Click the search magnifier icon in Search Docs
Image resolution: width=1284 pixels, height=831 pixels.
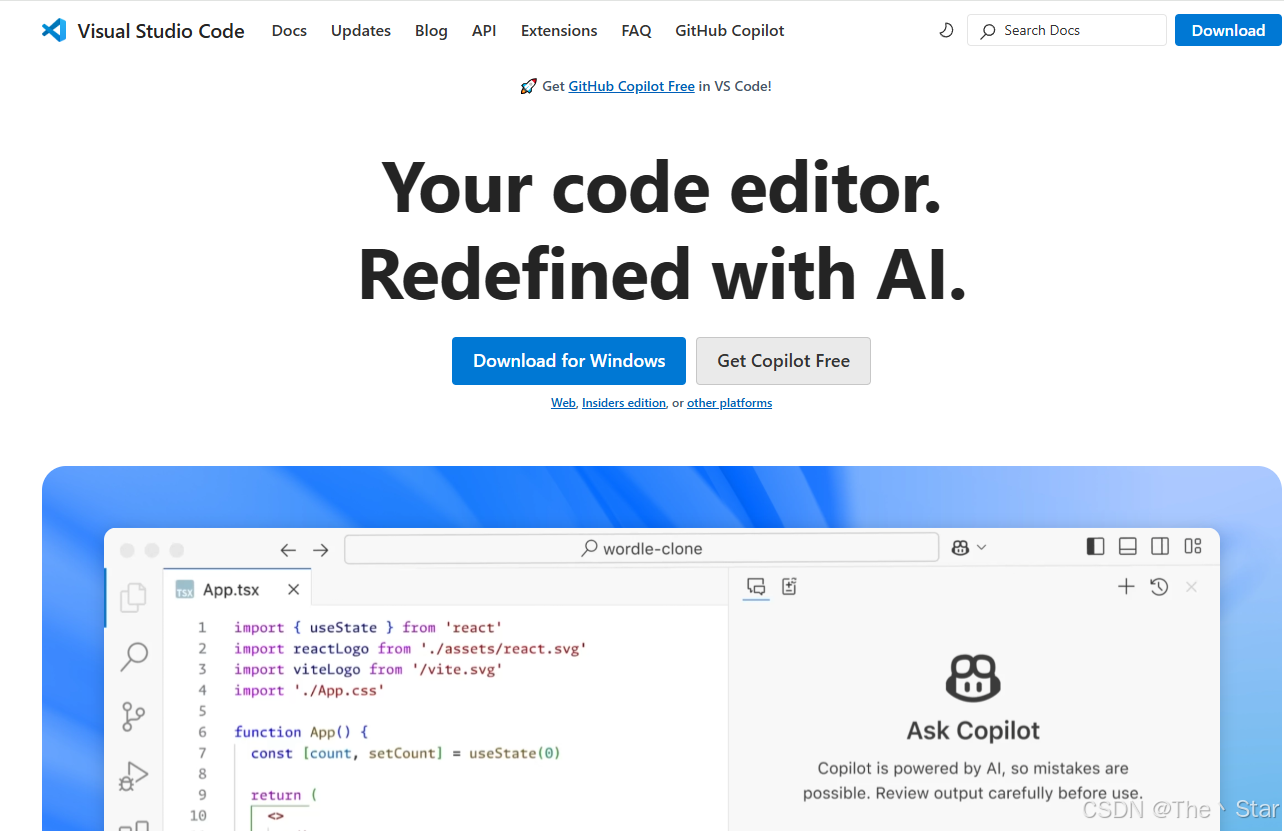click(988, 31)
